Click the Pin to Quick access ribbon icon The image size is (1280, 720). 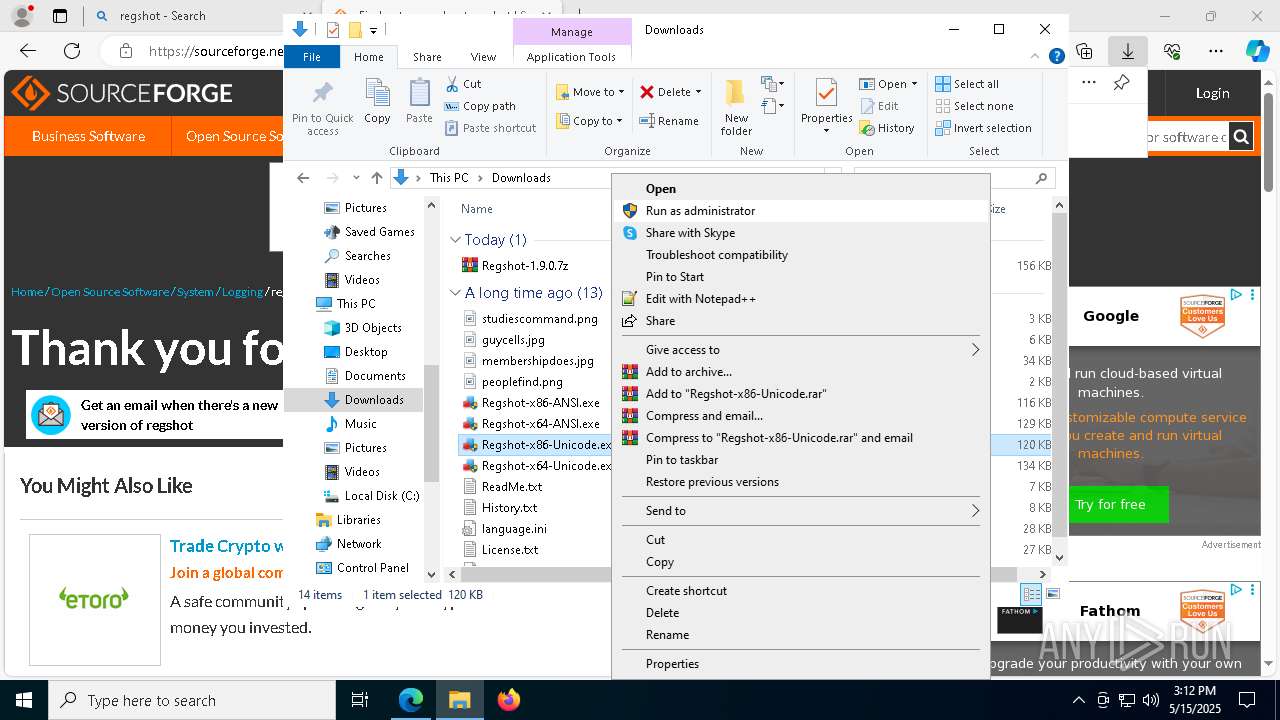tap(322, 109)
